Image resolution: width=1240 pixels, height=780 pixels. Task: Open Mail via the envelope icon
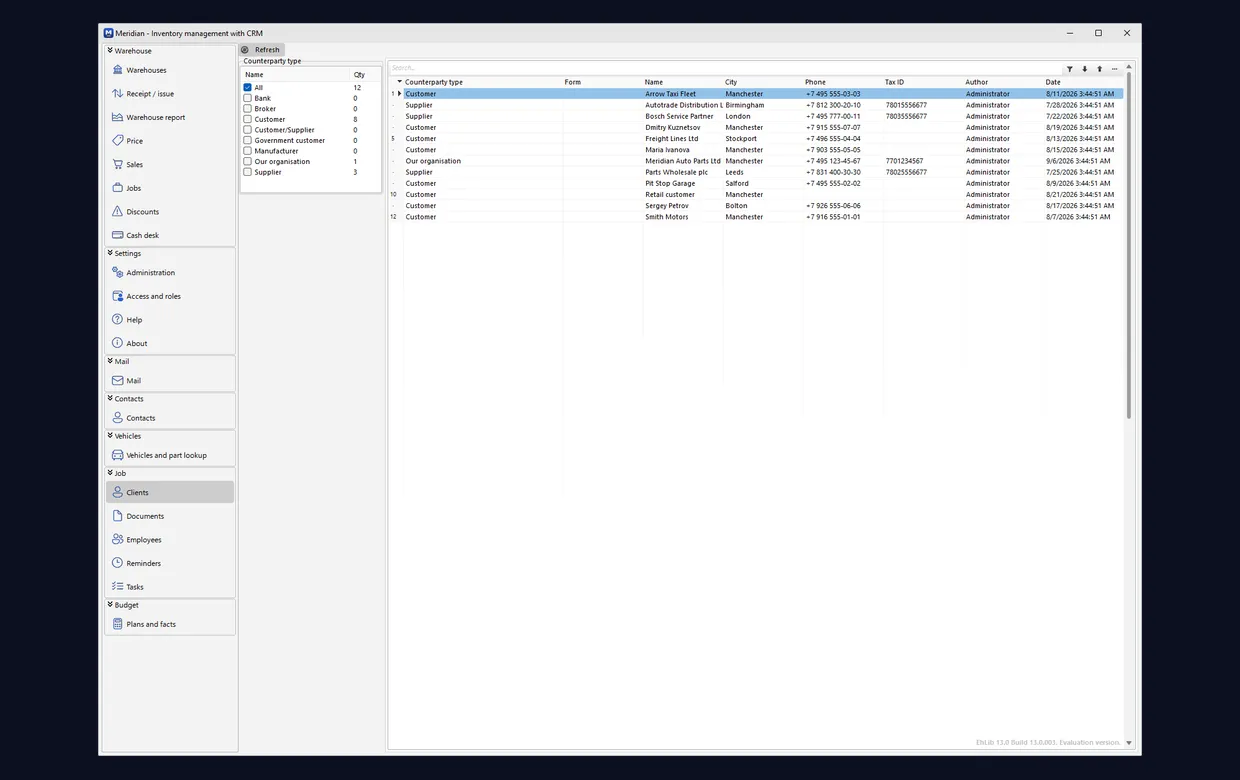118,381
